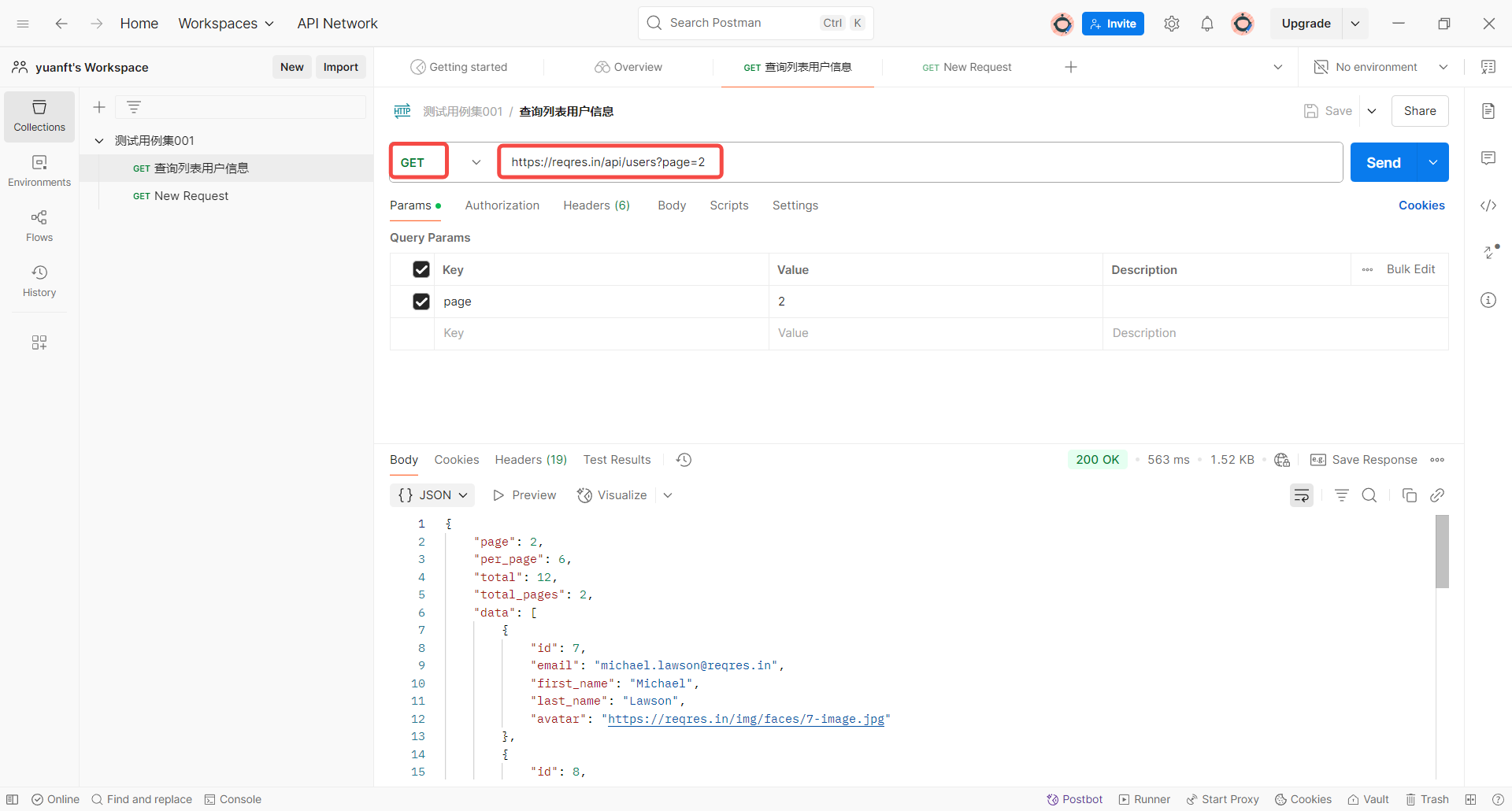This screenshot has width=1512, height=811.
Task: Open the avatar image URL link
Action: [x=747, y=719]
